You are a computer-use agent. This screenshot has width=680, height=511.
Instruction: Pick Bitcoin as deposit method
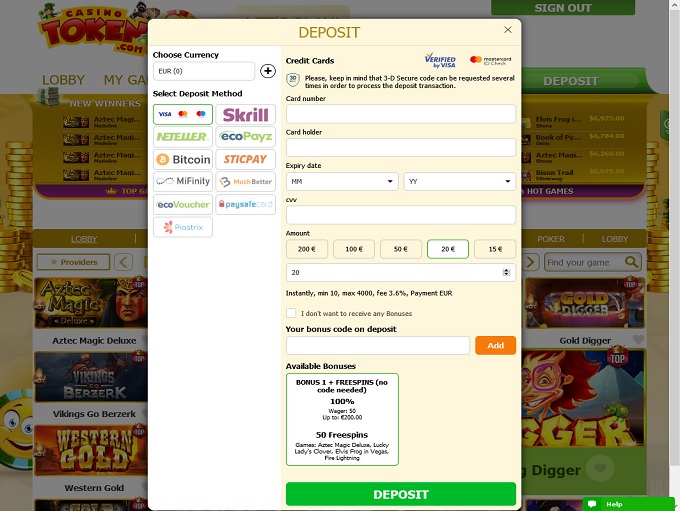(x=183, y=160)
